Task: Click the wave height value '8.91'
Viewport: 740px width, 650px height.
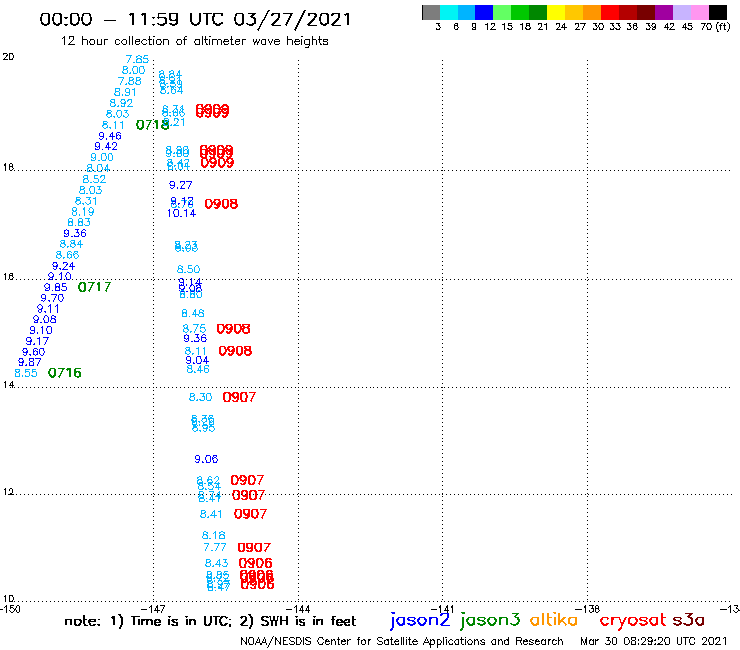Action: click(125, 93)
